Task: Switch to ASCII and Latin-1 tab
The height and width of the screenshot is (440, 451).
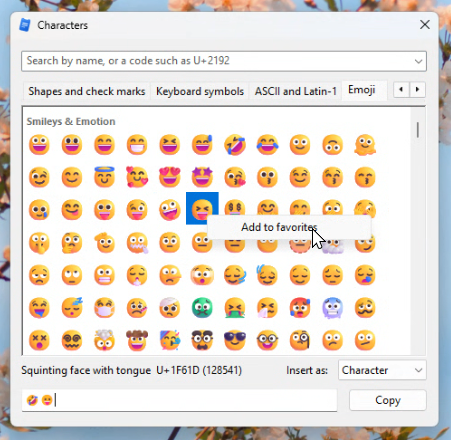Action: [x=296, y=91]
